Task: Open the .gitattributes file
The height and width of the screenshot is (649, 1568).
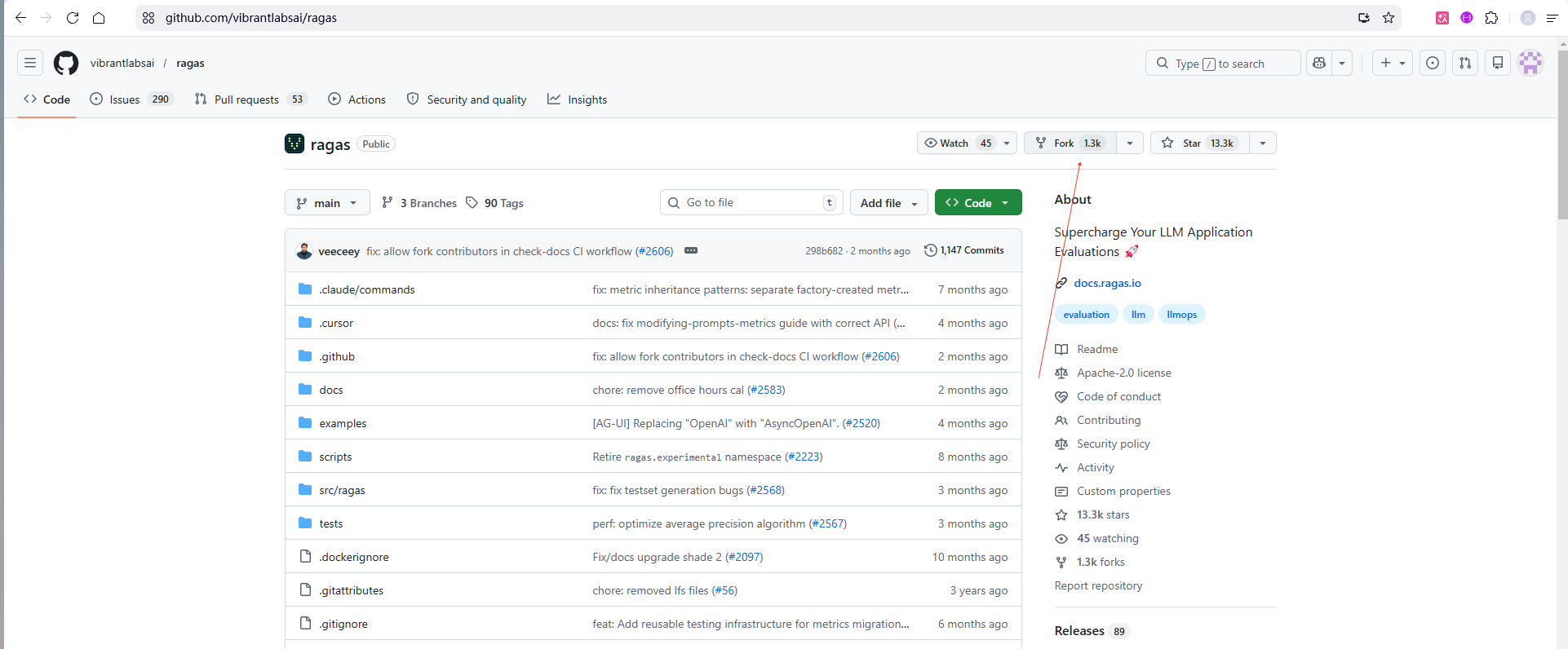Action: (x=351, y=590)
